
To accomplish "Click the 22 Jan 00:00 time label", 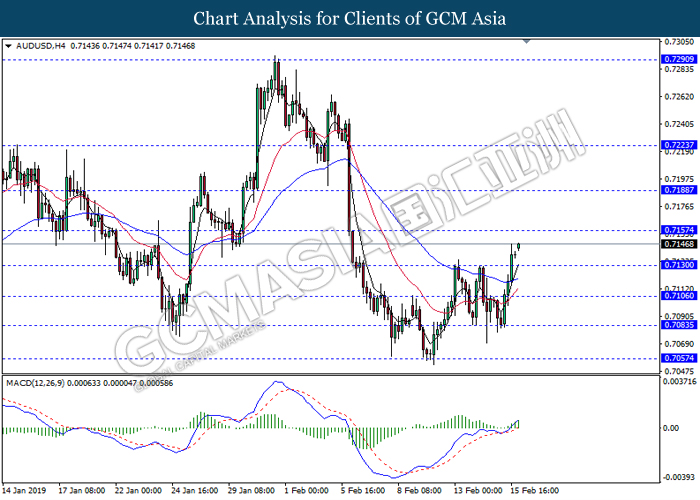I will click(x=138, y=491).
